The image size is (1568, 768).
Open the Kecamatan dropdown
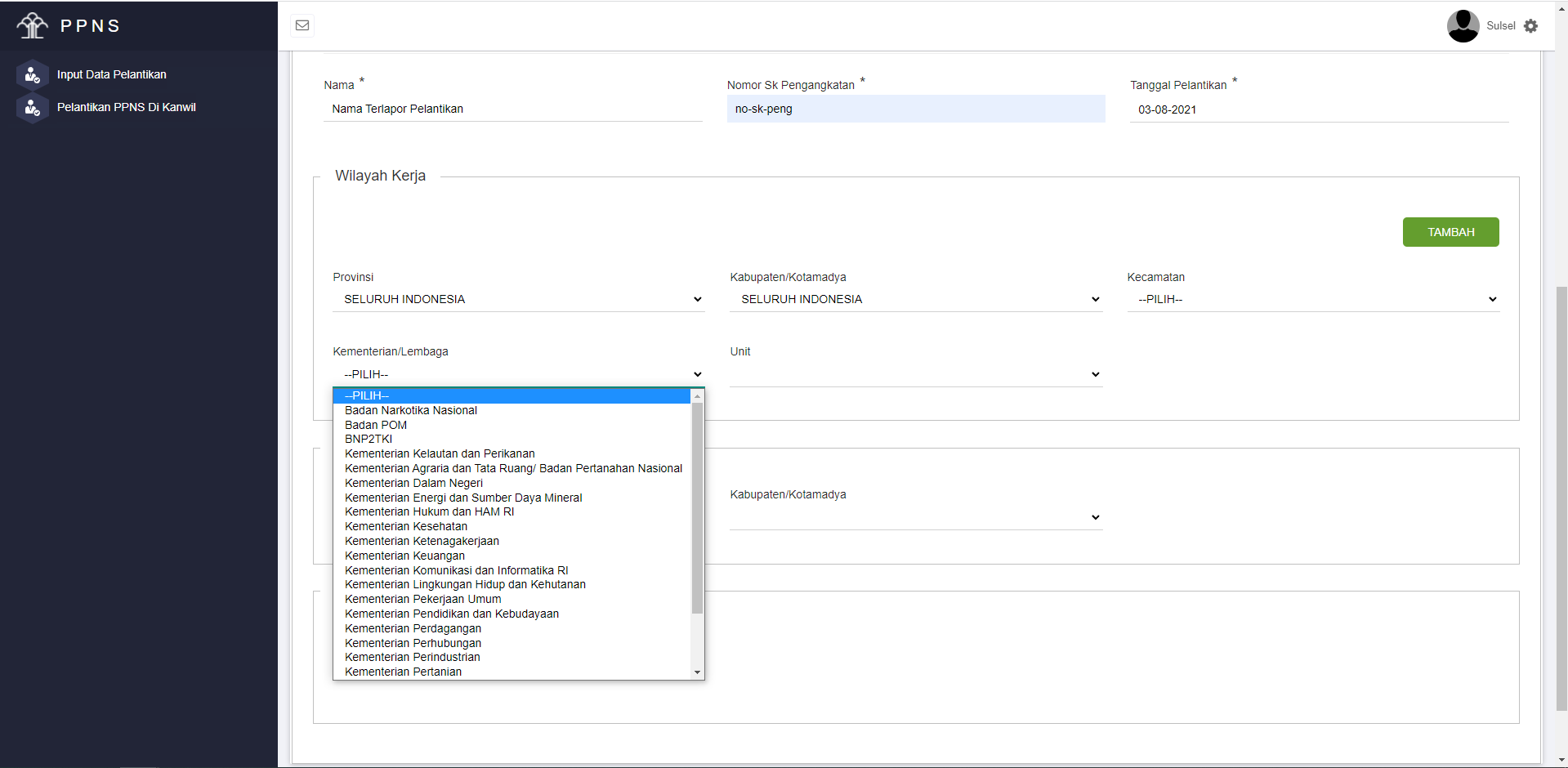(1313, 299)
